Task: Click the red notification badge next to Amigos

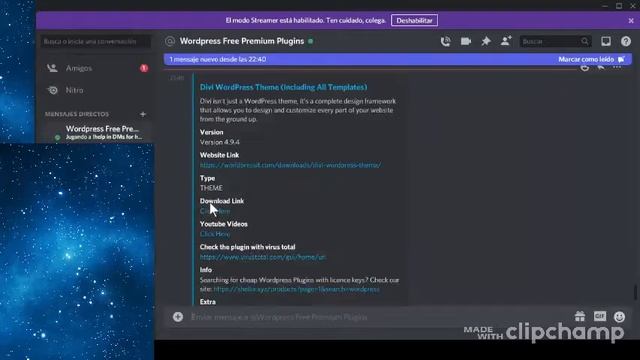Action: point(144,68)
